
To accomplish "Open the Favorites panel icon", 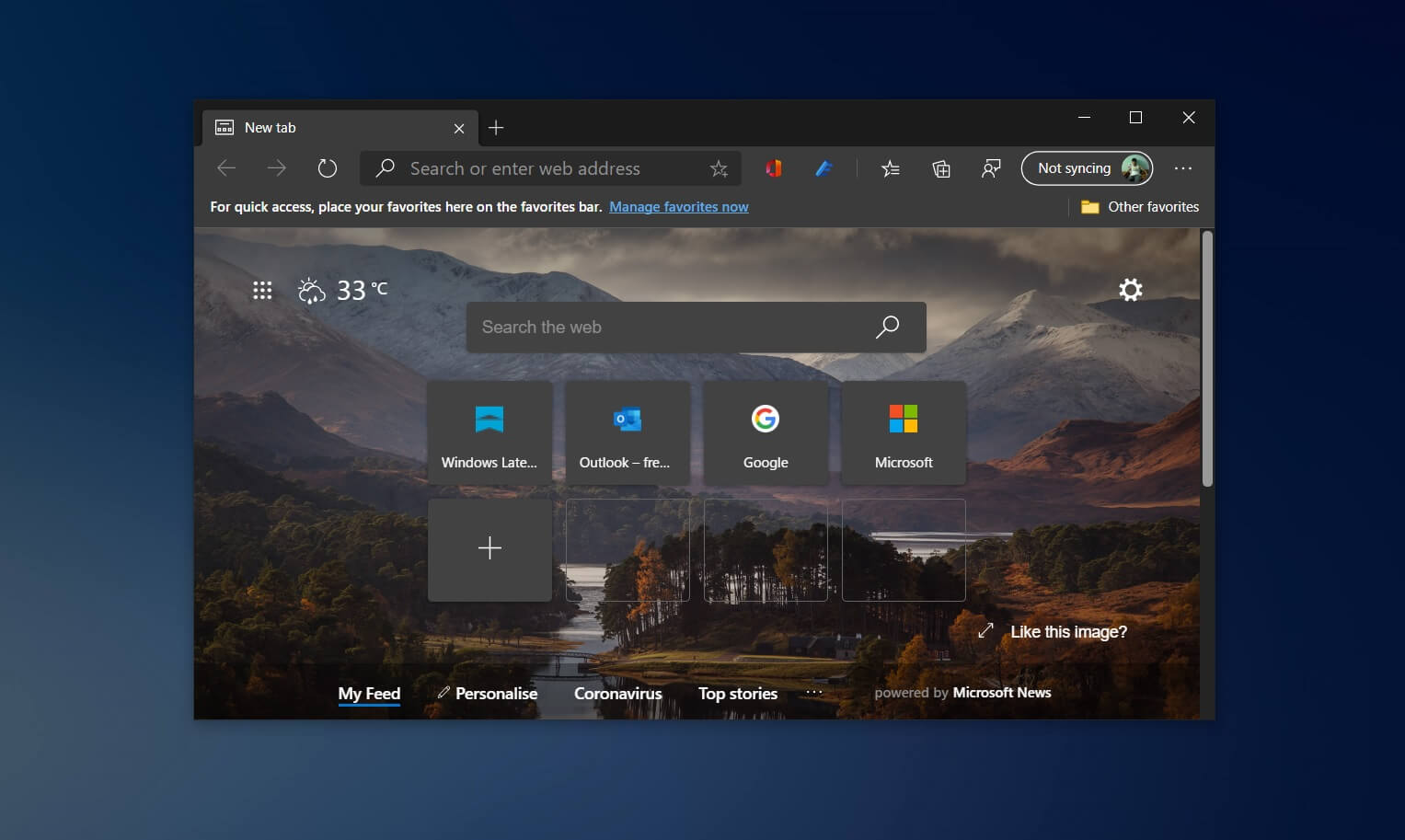I will point(890,168).
